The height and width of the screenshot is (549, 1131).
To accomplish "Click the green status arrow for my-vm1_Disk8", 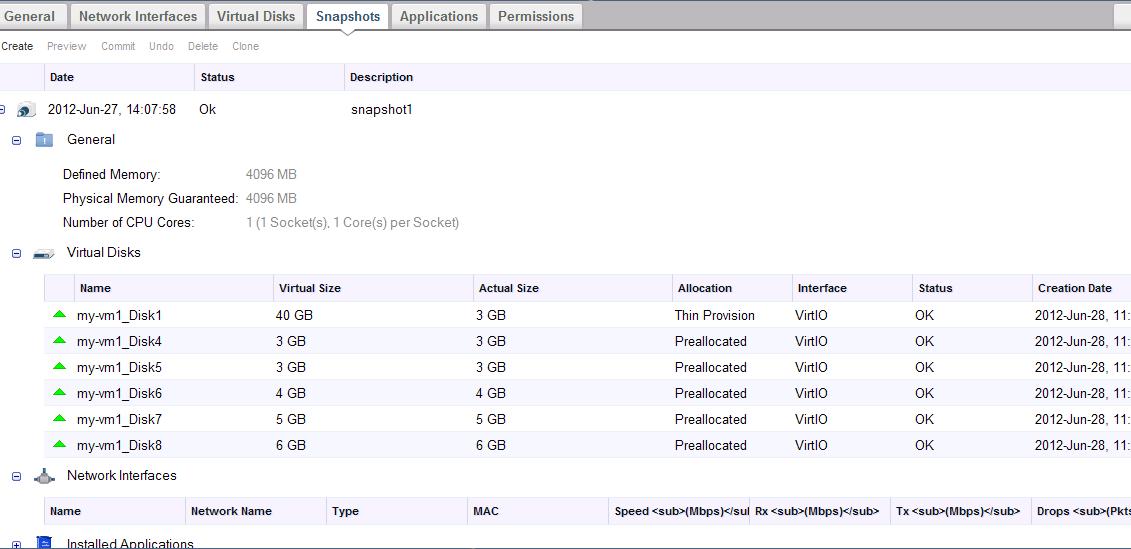I will (60, 445).
